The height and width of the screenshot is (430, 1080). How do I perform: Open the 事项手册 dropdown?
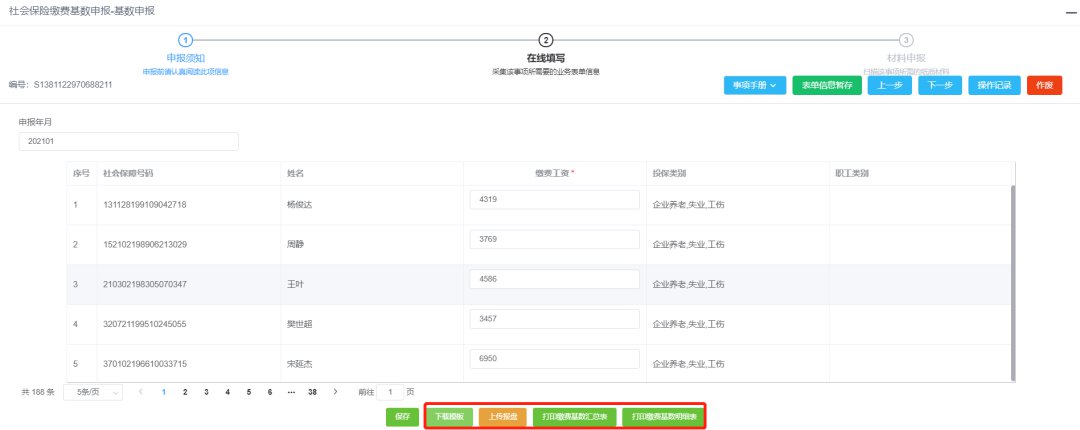754,86
